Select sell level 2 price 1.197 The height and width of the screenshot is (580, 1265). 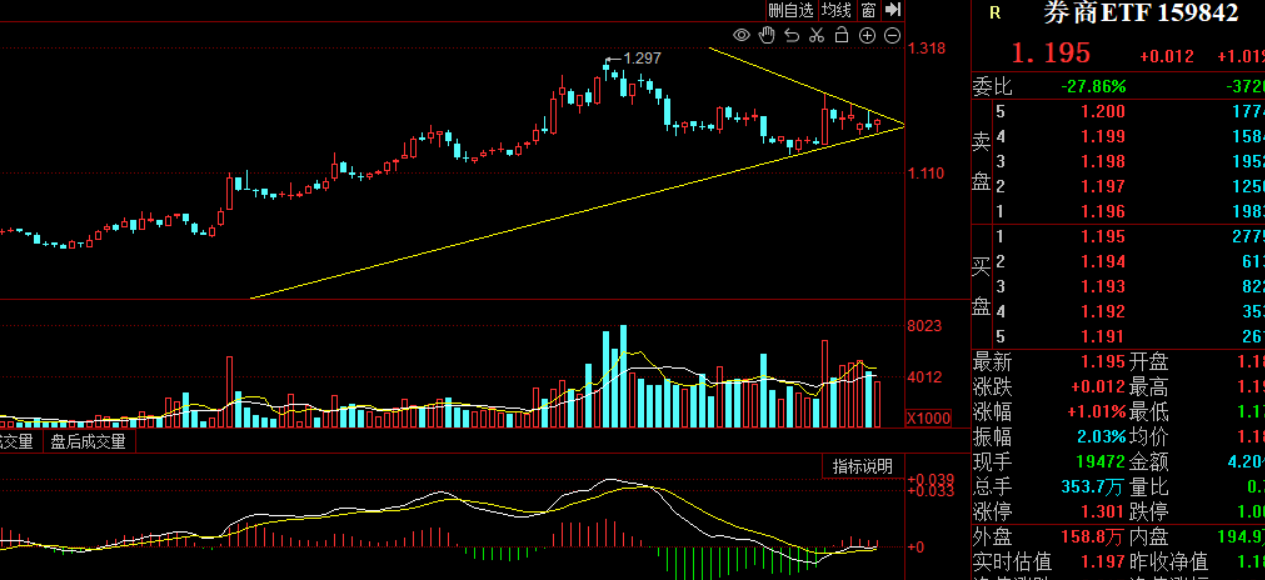(x=1103, y=187)
